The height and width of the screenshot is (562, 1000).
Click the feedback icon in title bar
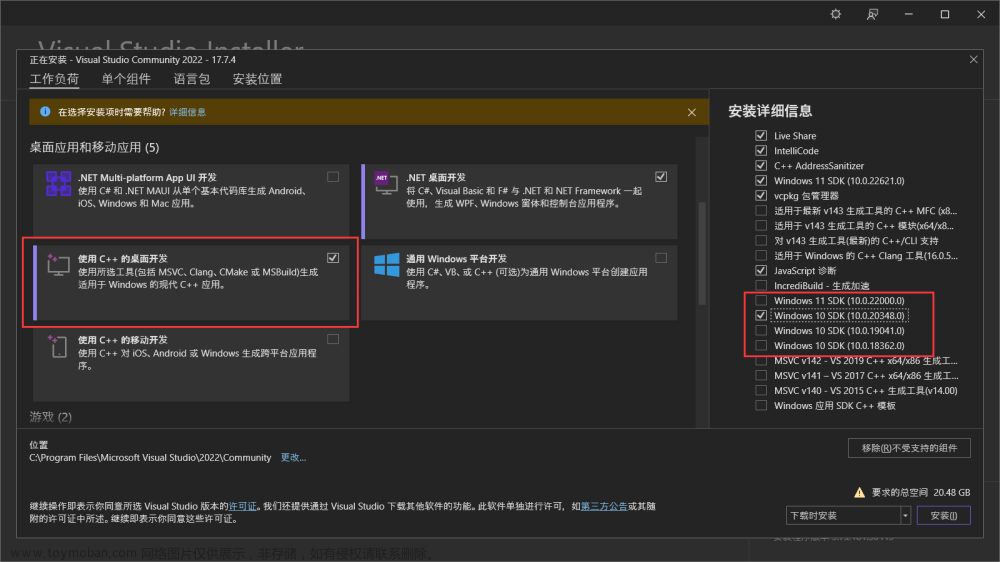(872, 14)
